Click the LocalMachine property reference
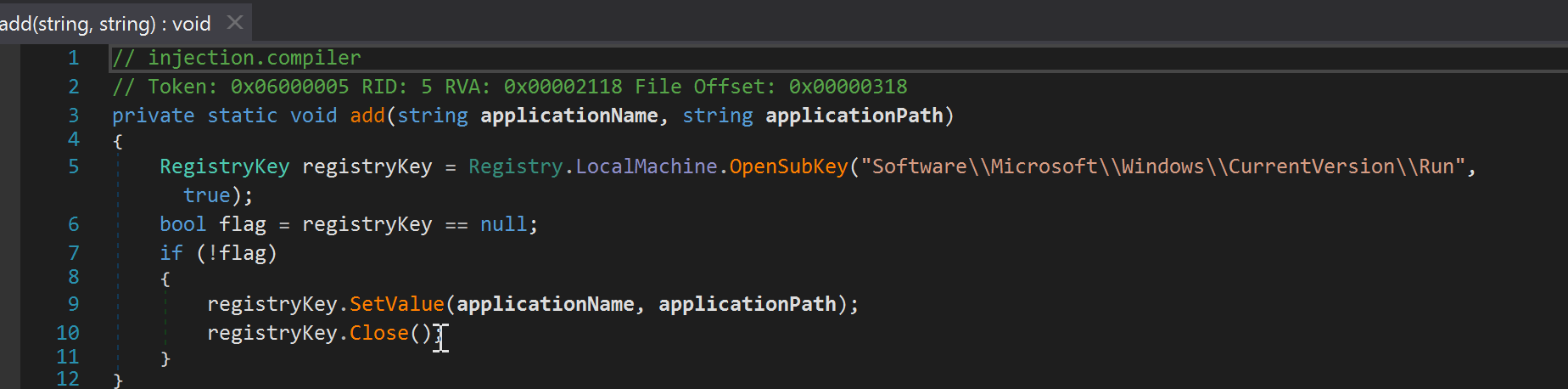The width and height of the screenshot is (1568, 389). [646, 166]
